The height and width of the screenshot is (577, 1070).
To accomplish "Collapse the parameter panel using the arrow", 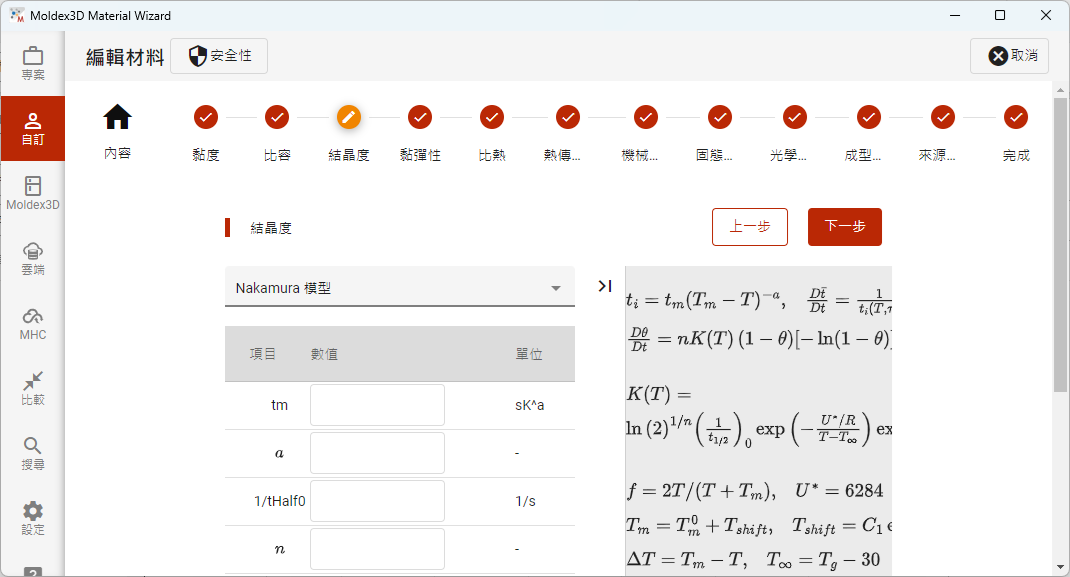I will (603, 286).
